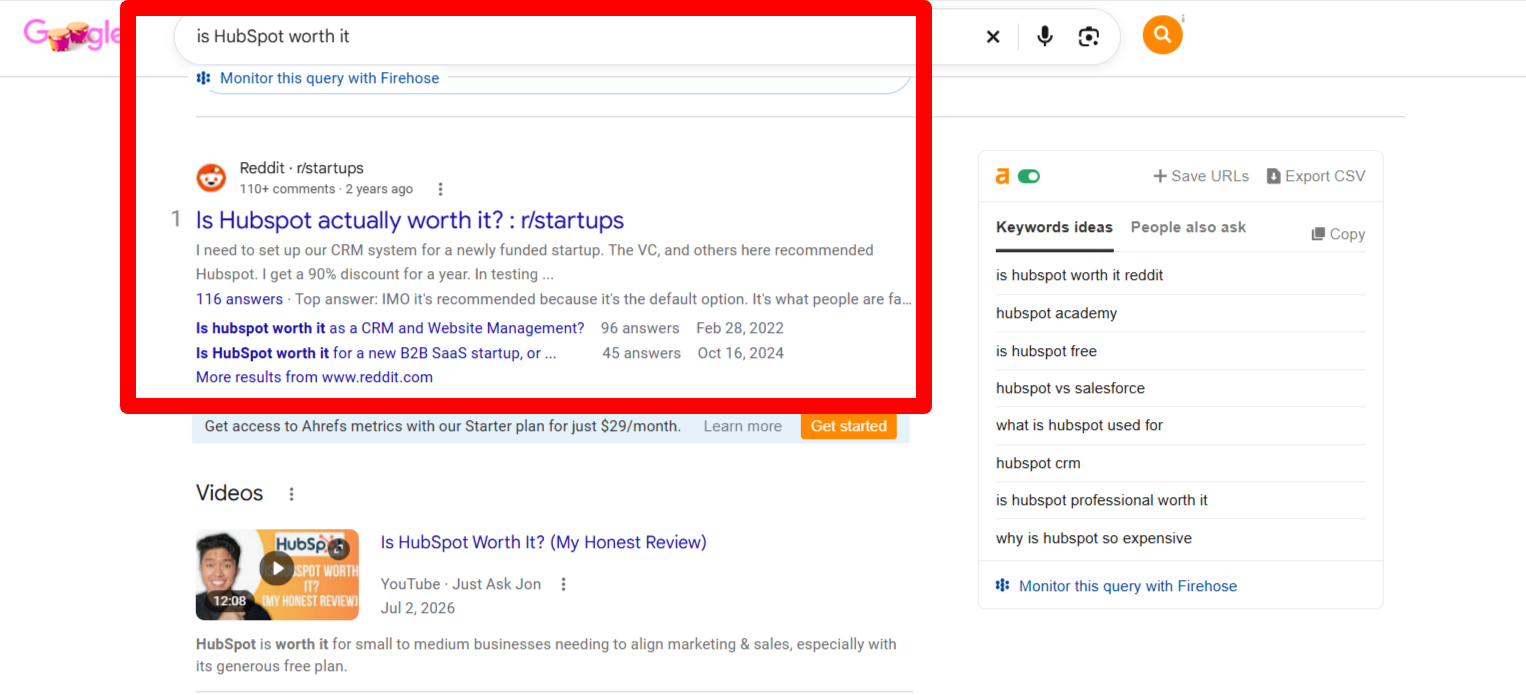
Task: Click 'Reddit · r/startups' source label
Action: 301,168
